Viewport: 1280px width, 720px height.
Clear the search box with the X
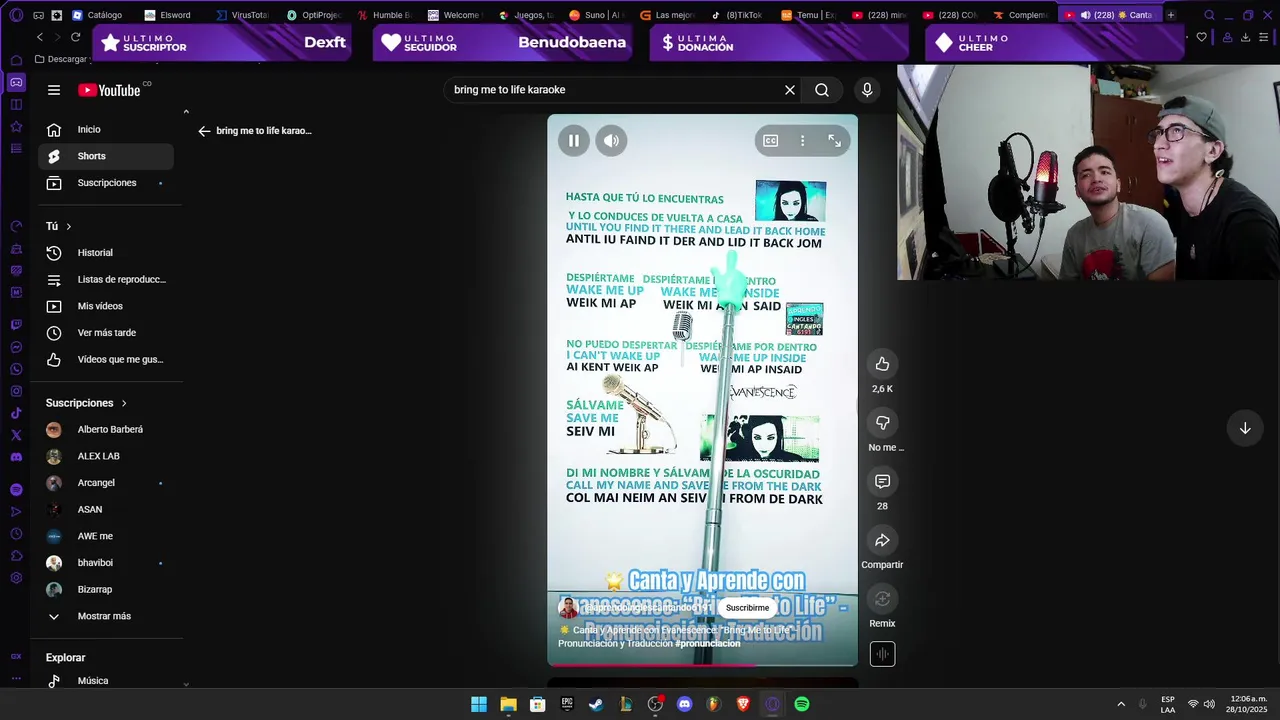790,90
